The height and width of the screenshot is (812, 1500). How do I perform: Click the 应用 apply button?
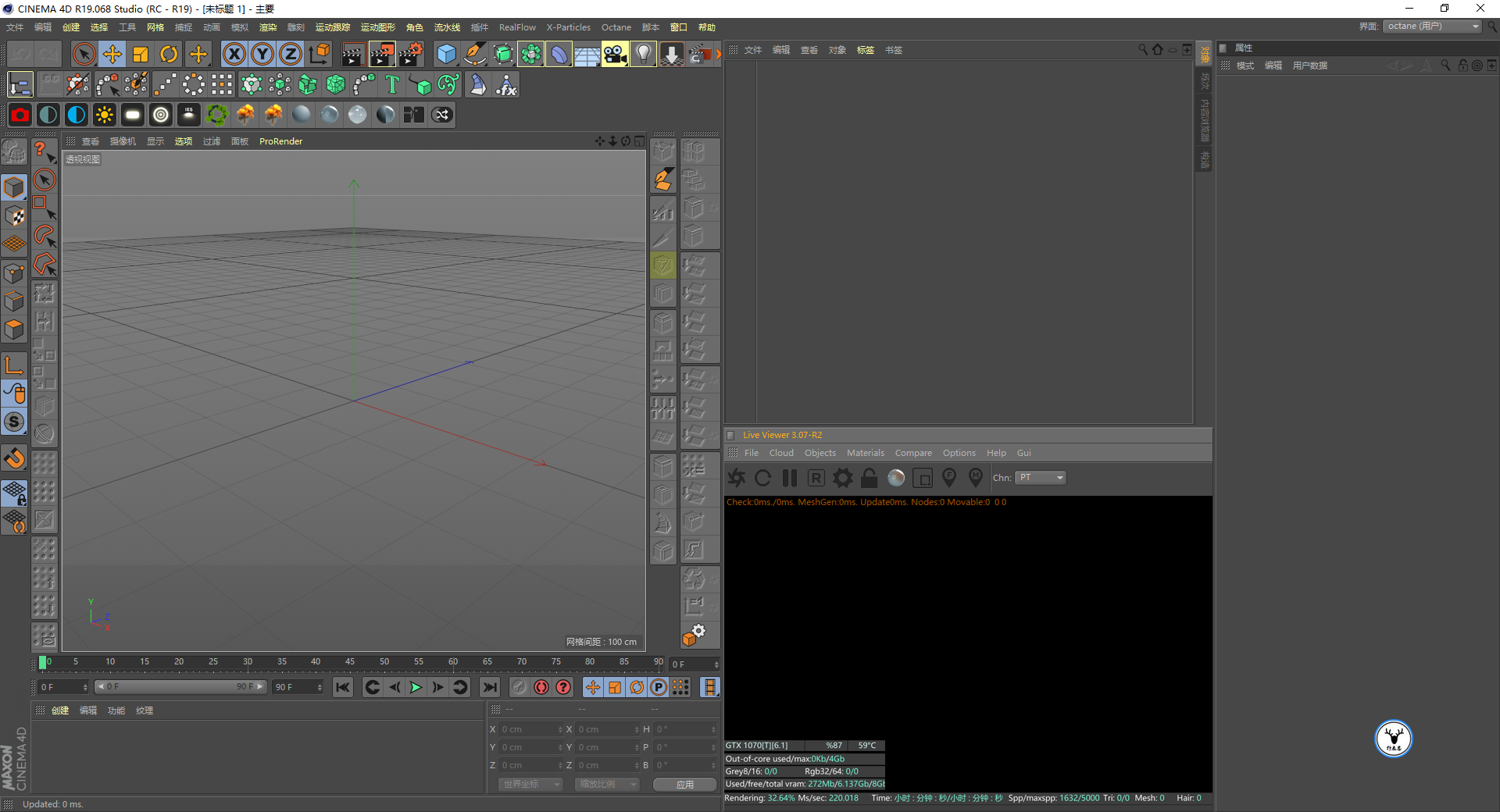tap(685, 785)
